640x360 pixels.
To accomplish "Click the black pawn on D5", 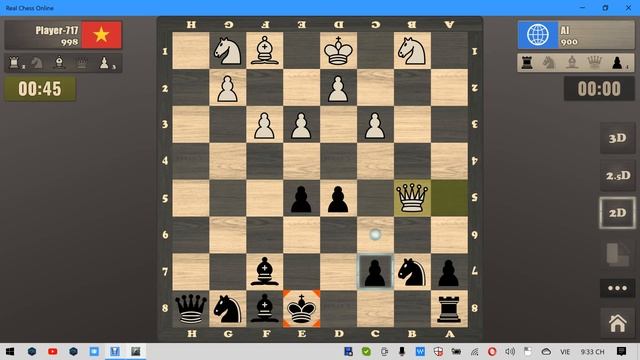I will 338,199.
